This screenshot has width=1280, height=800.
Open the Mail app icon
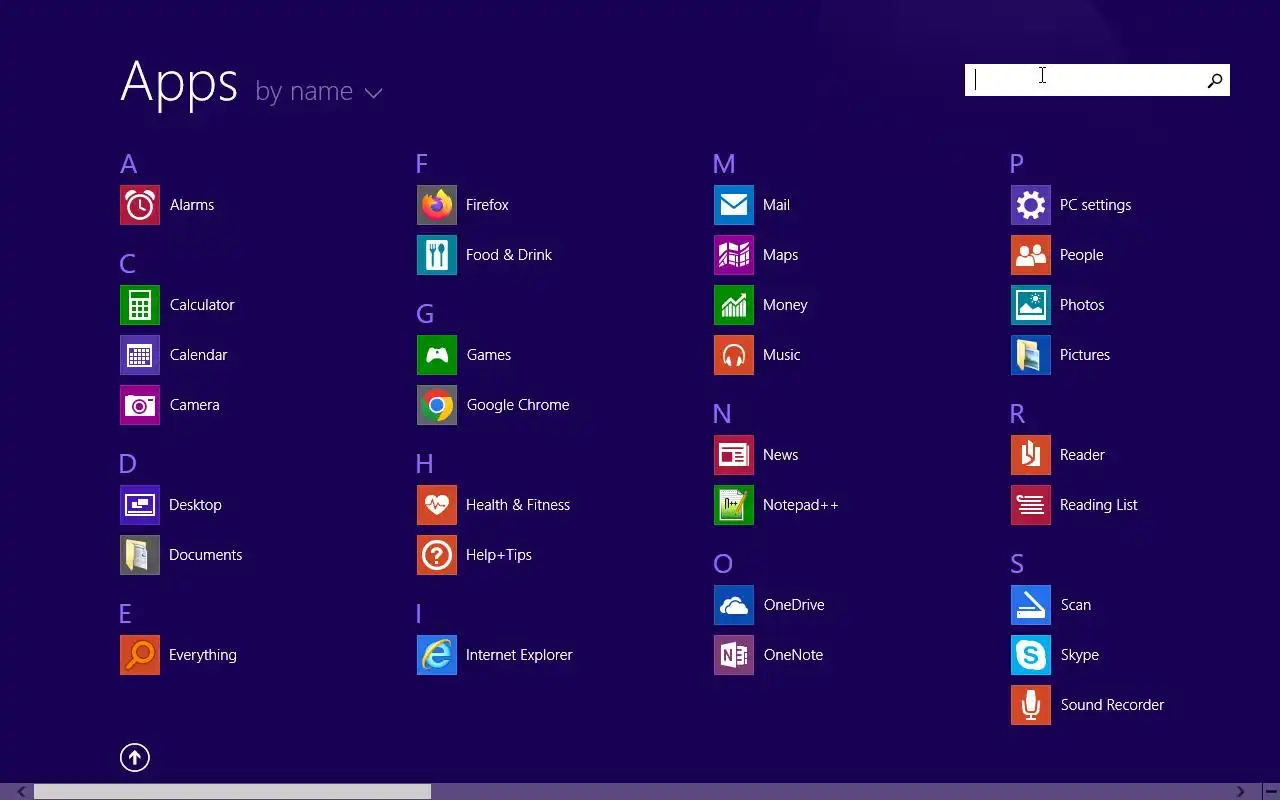coord(734,205)
